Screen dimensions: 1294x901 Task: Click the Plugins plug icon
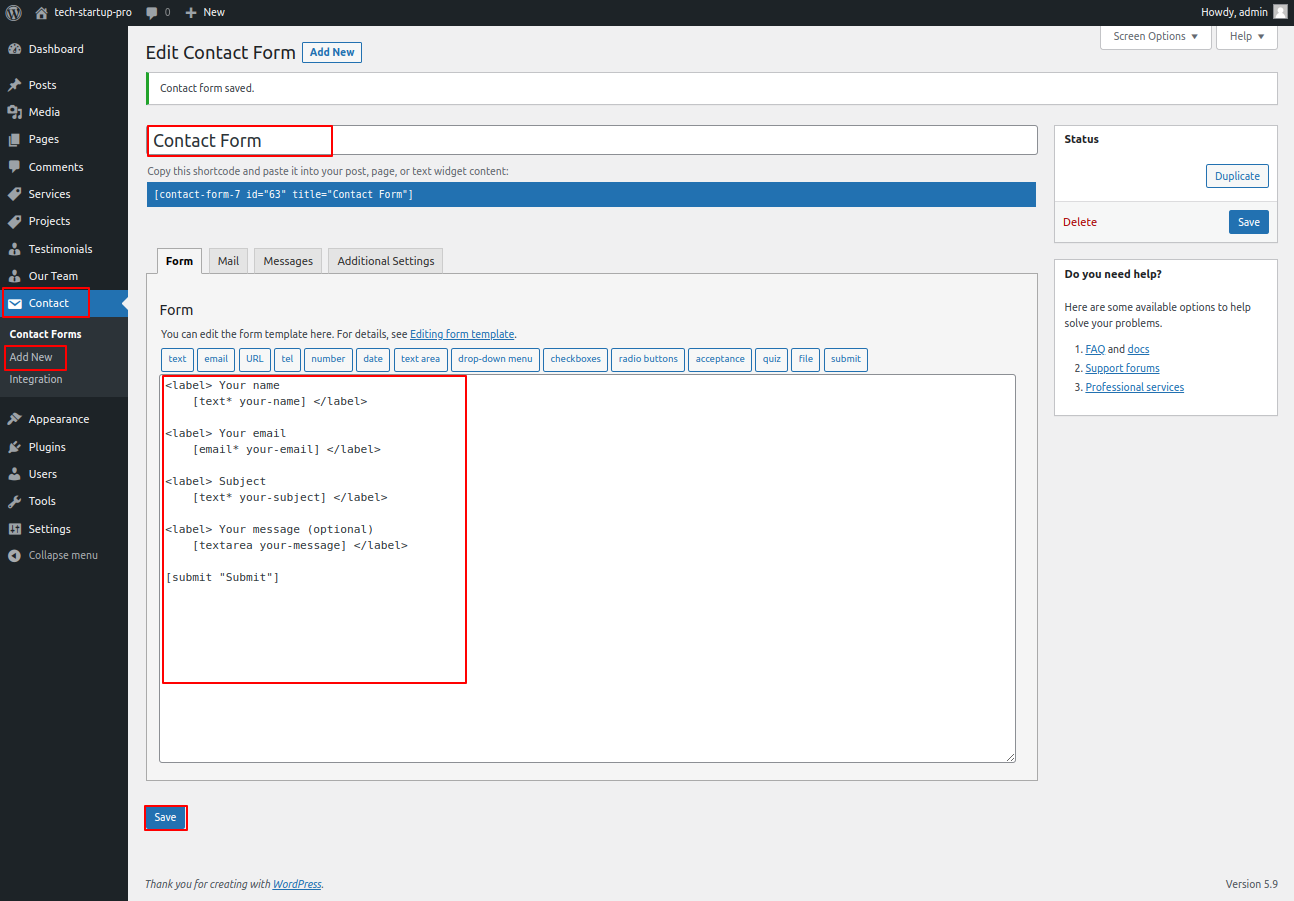coord(15,447)
